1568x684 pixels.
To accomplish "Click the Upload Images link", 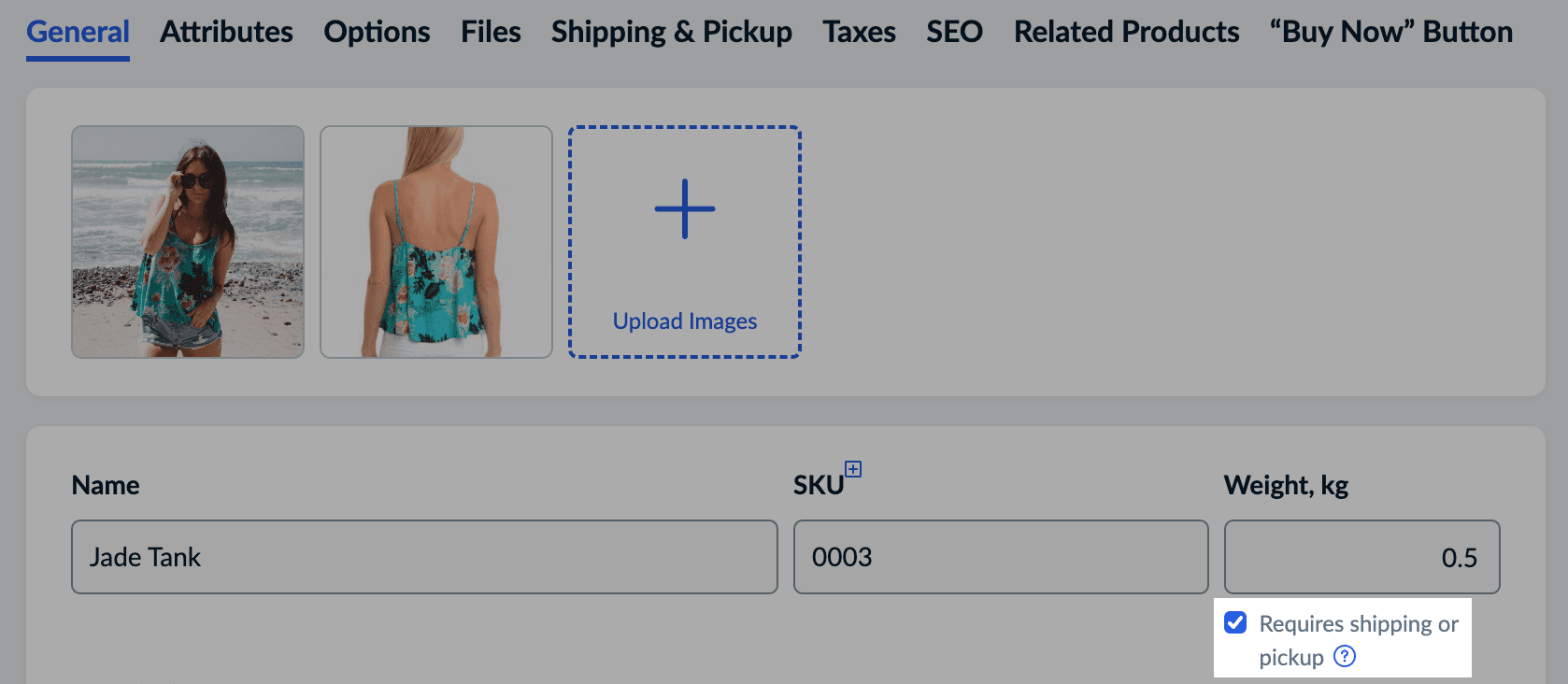I will pyautogui.click(x=685, y=321).
